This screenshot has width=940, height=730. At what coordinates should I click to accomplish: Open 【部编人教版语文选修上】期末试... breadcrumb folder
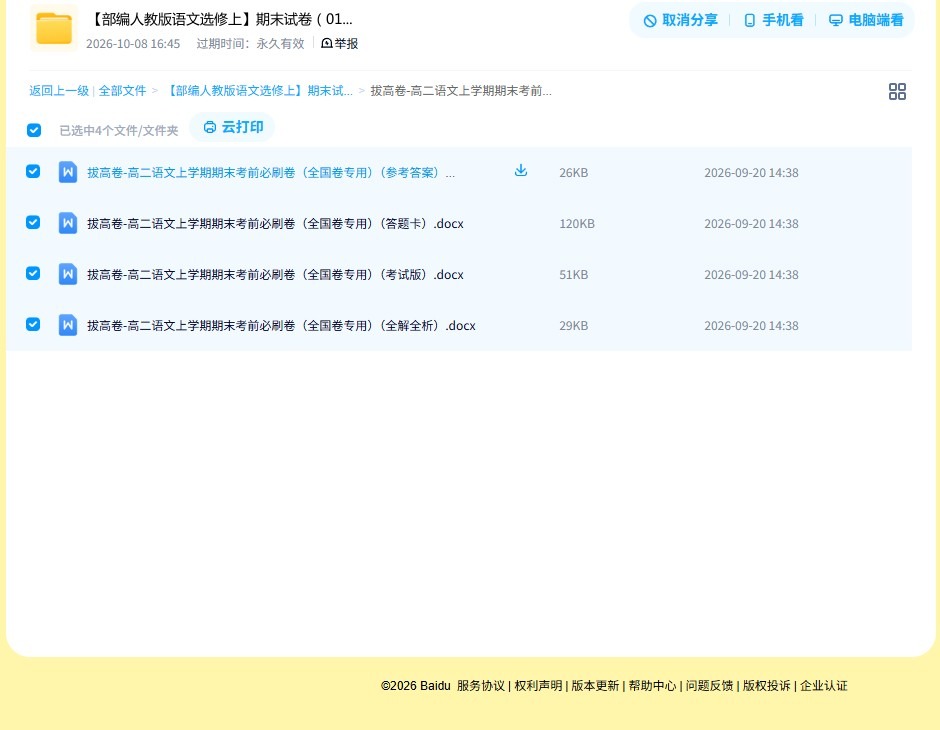click(x=258, y=91)
